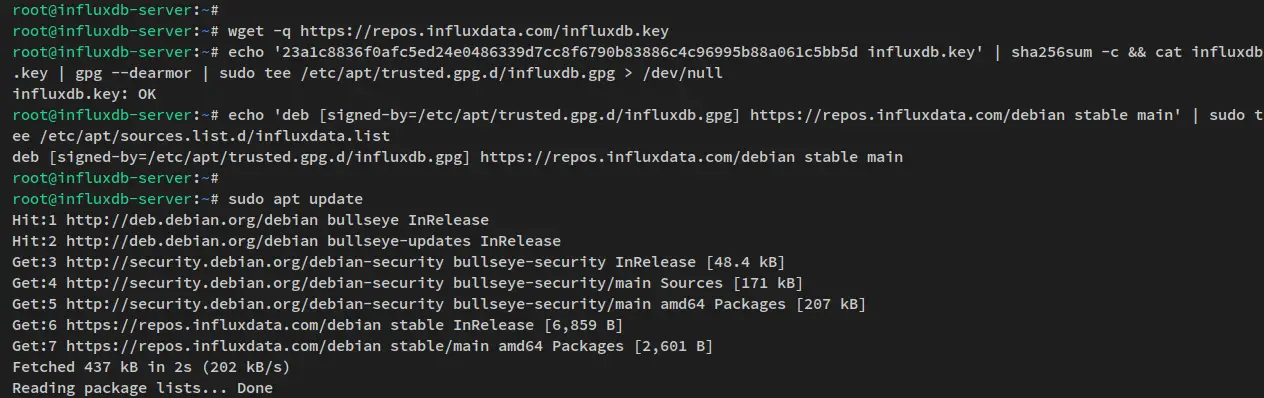Screen dimensions: 1264x398
Task: Open the bullseye-updates InRelease URL
Action: tap(313, 241)
